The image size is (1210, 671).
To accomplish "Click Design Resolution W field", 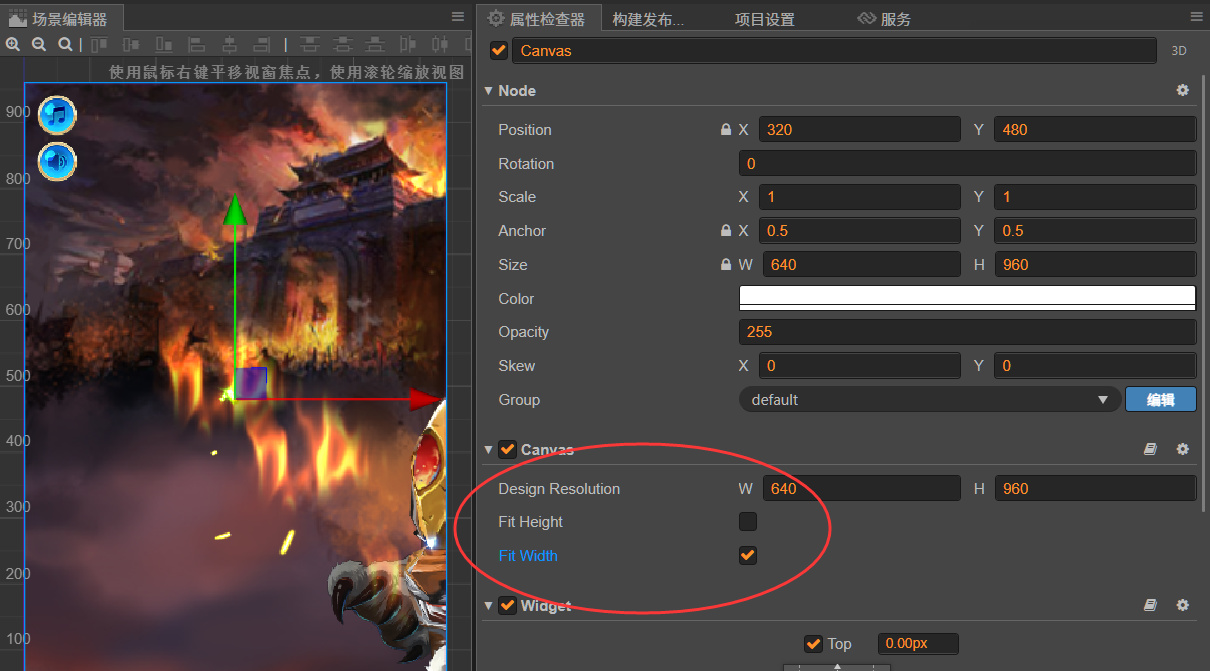I will coord(862,488).
